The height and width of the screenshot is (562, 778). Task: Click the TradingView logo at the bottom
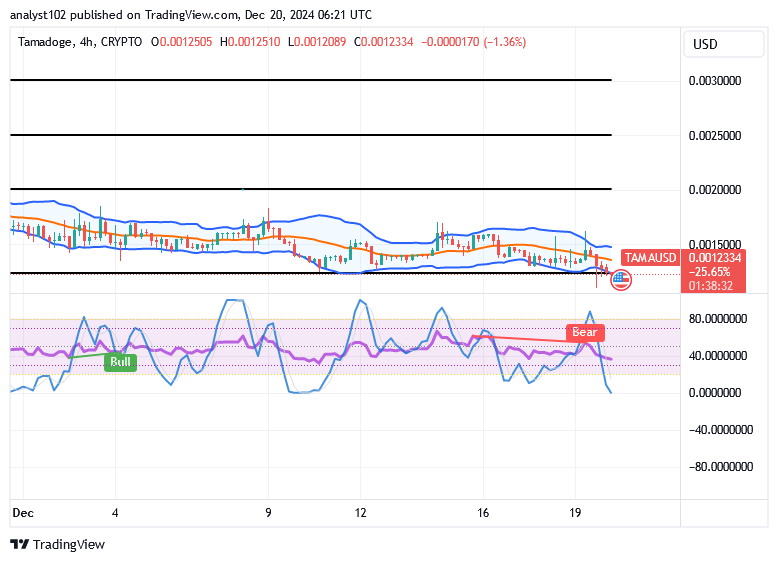[x=58, y=545]
